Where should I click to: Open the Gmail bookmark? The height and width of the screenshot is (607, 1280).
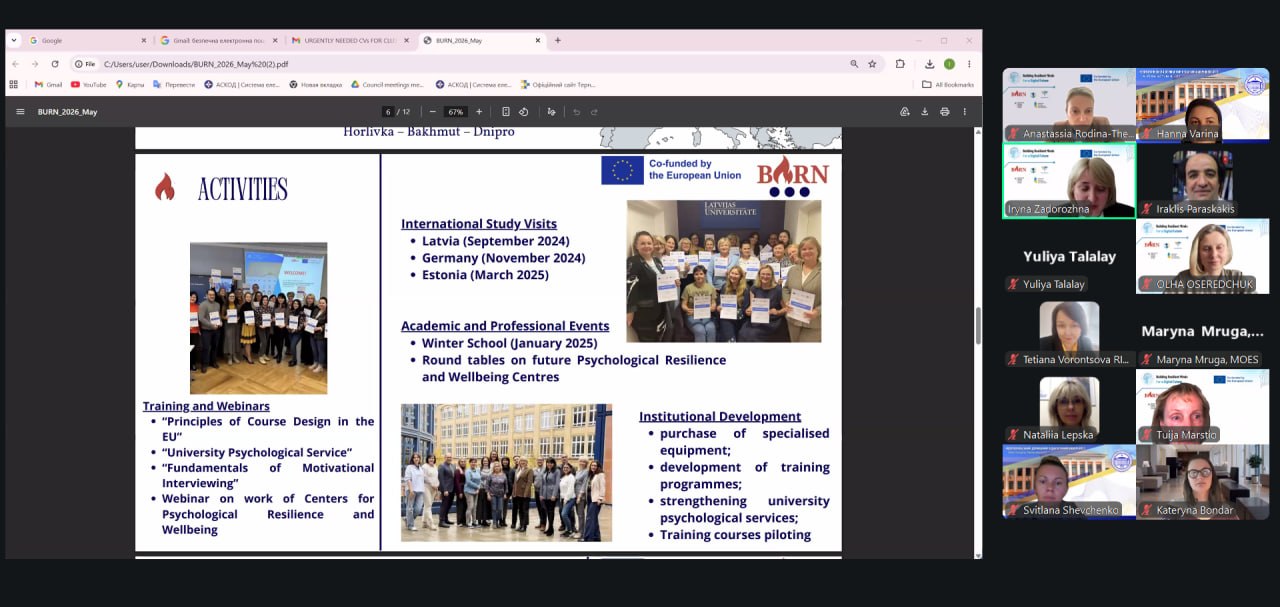(48, 85)
